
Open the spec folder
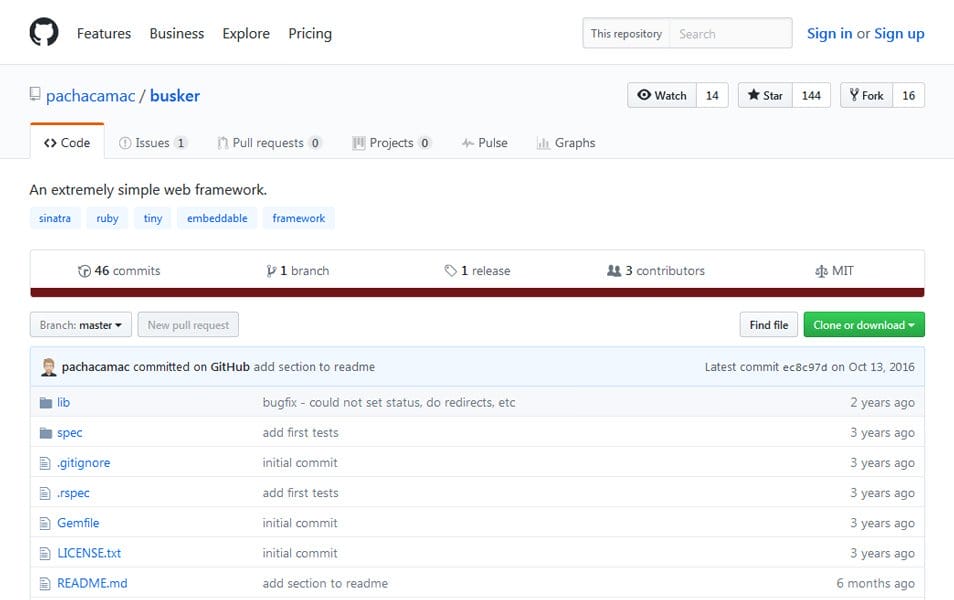tap(69, 433)
